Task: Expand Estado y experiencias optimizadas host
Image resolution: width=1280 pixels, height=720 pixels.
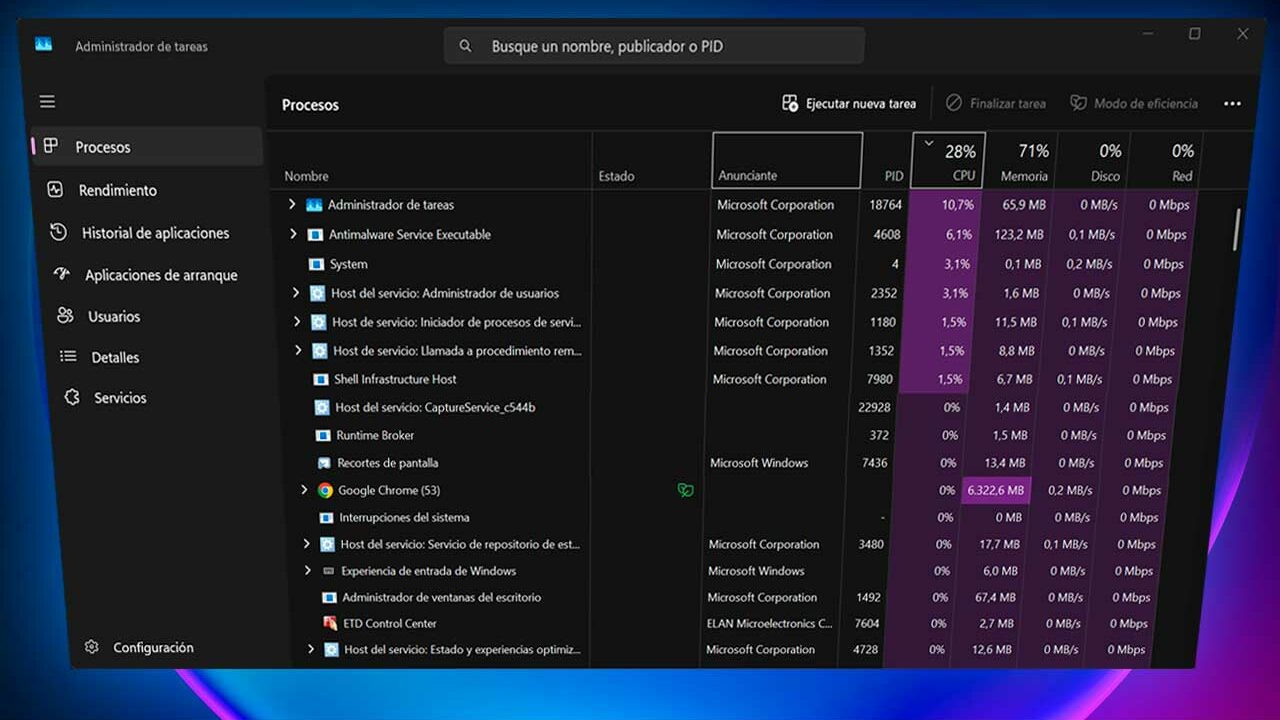Action: [311, 649]
